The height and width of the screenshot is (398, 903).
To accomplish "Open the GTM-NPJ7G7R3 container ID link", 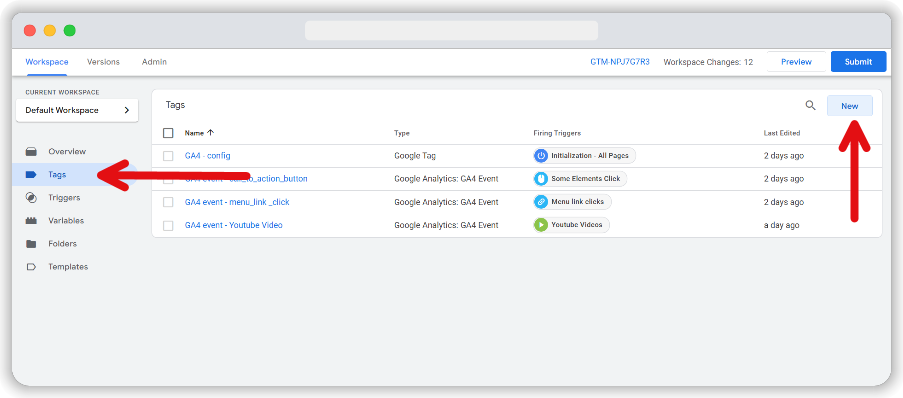I will tap(620, 62).
